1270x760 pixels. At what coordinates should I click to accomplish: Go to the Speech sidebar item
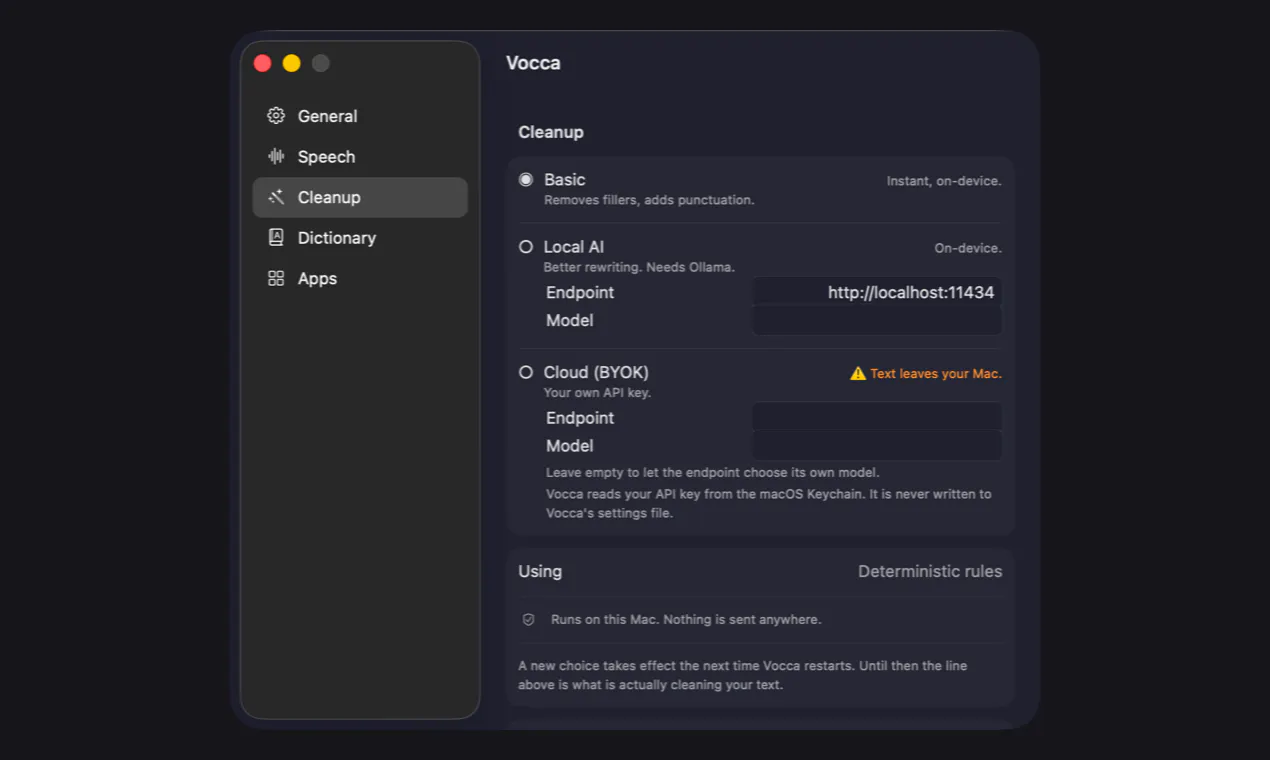360,156
